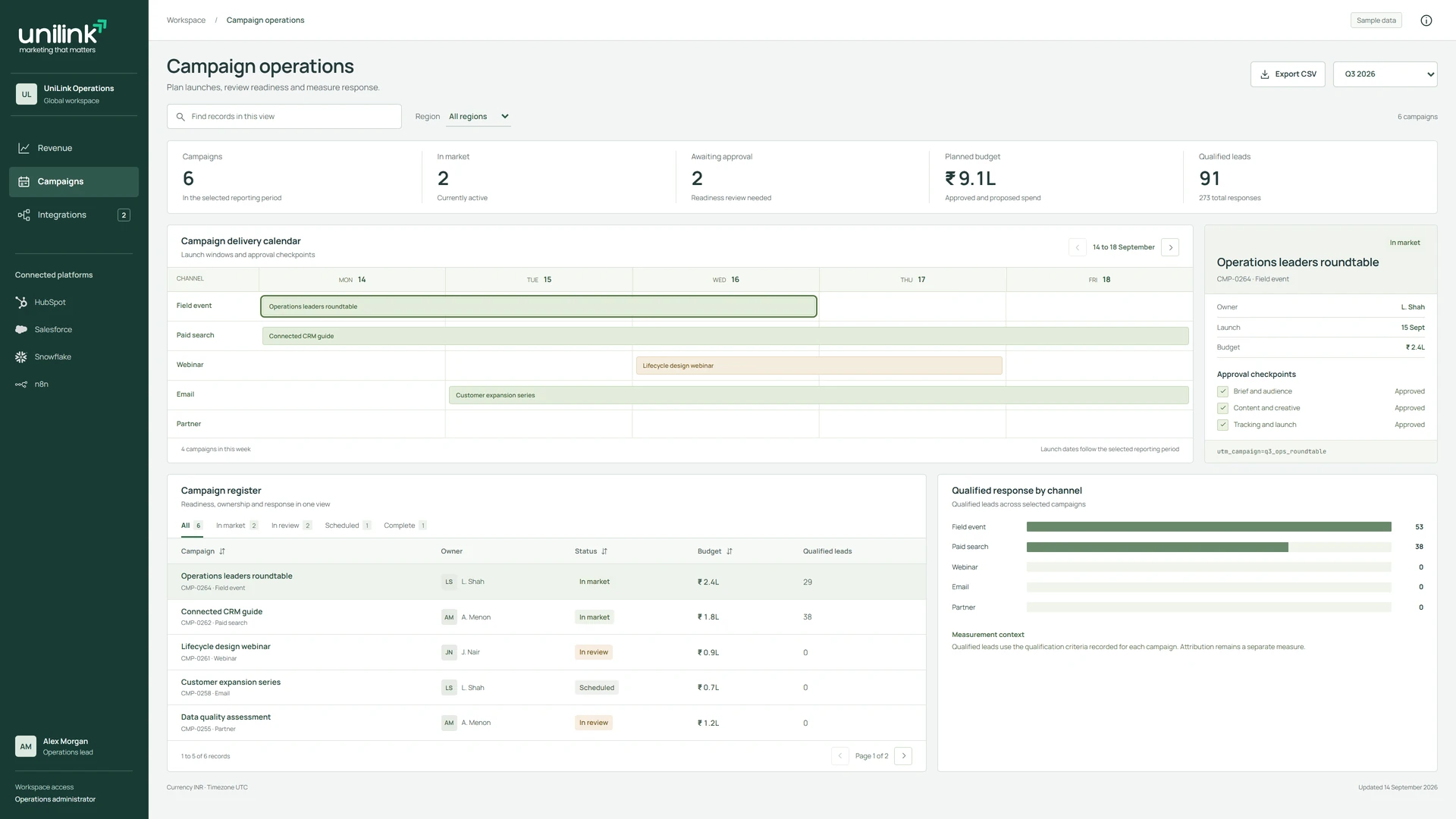Select the Customer expansion series calendar bar

(x=819, y=395)
